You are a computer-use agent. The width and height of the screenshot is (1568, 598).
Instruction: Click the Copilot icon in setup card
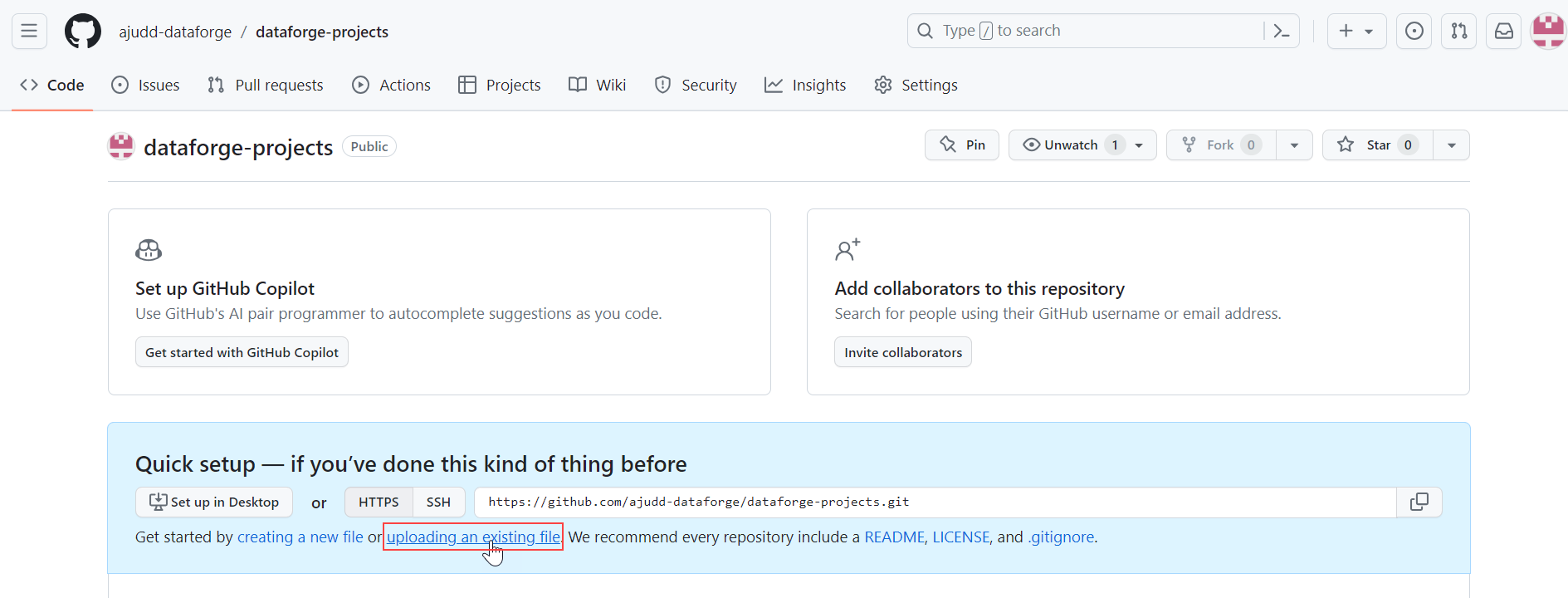149,249
